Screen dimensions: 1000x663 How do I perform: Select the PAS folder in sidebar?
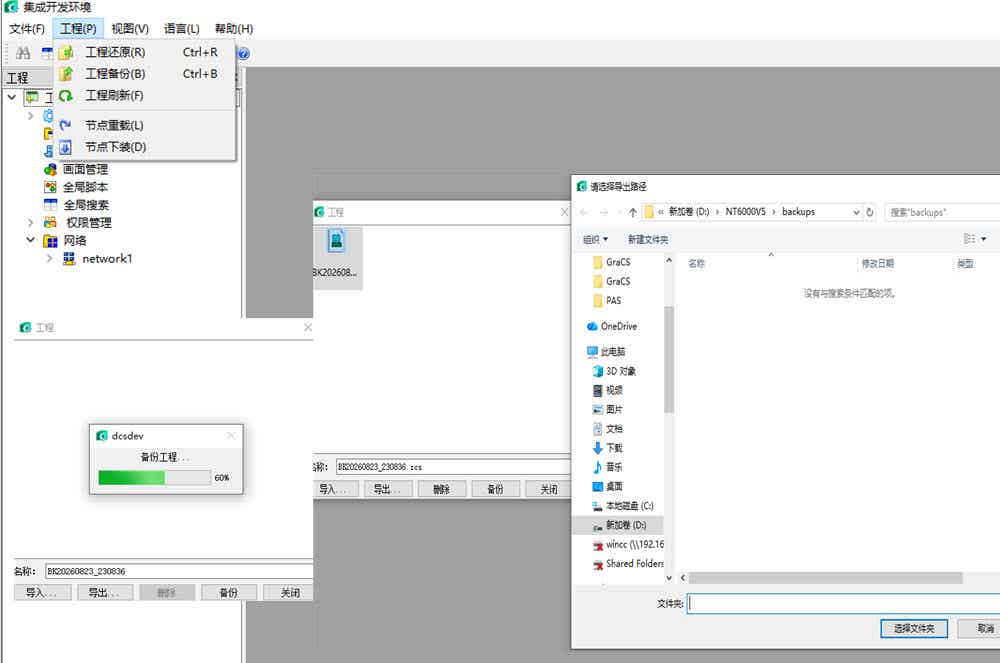[x=614, y=300]
